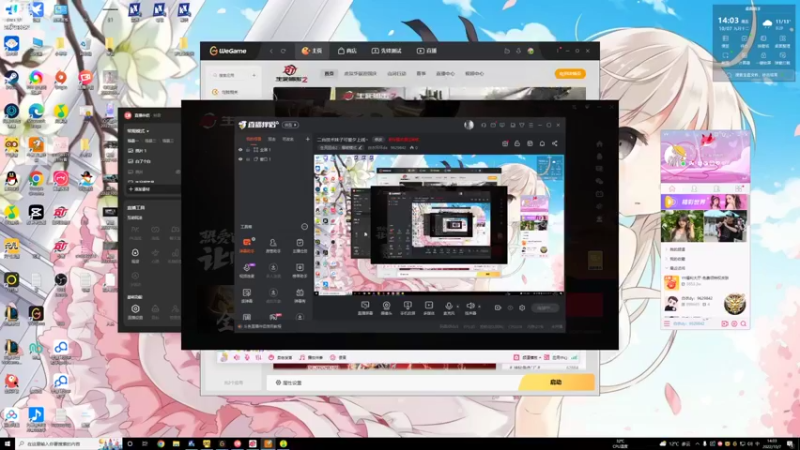Image resolution: width=800 pixels, height=450 pixels.
Task: Click the search icon at the bottom of the right widget
Action: click(743, 323)
